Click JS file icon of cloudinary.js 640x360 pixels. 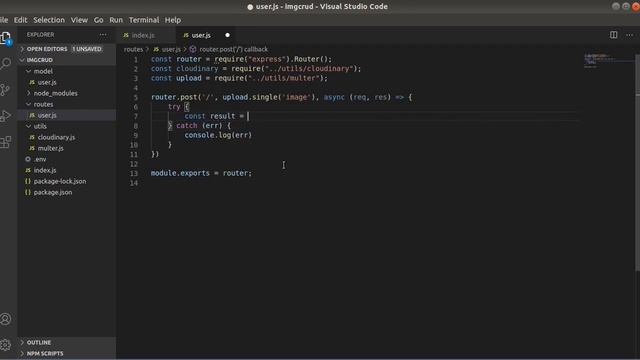pos(32,137)
